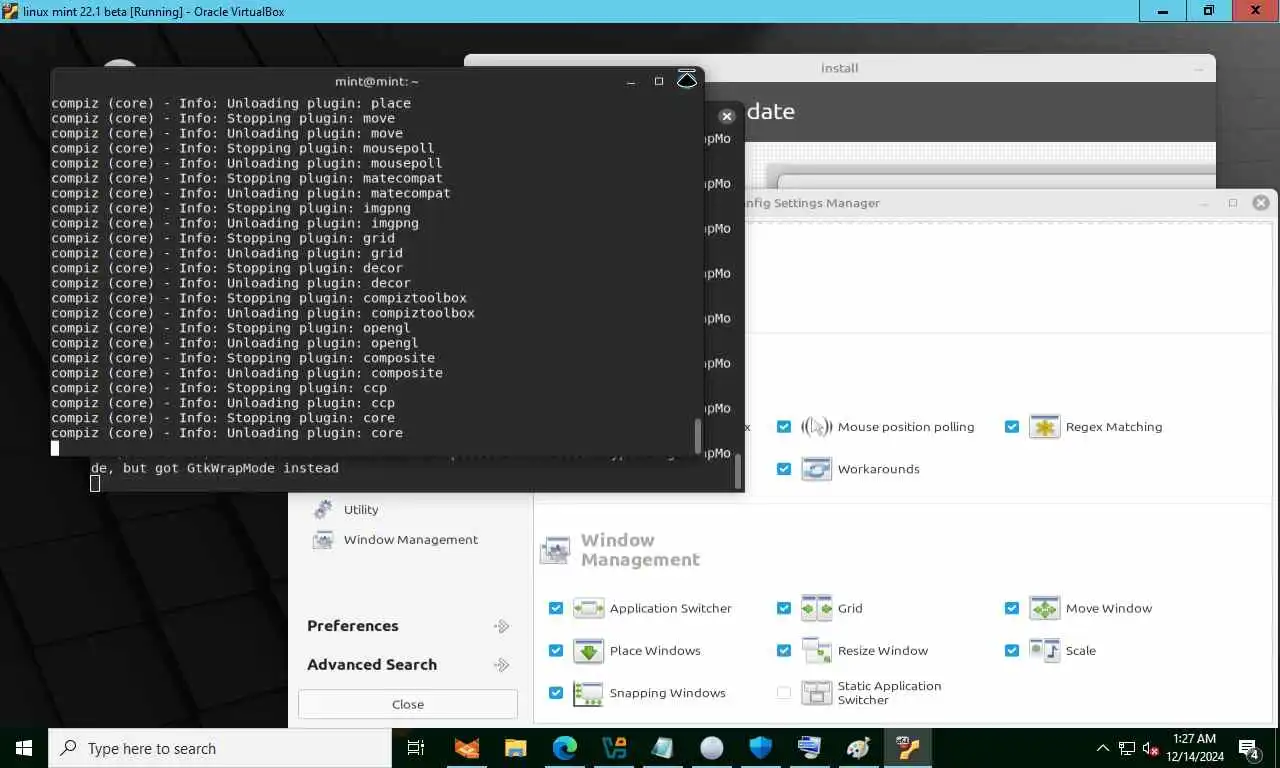Image resolution: width=1280 pixels, height=768 pixels.
Task: Click the Scale plugin icon
Action: coord(1044,651)
